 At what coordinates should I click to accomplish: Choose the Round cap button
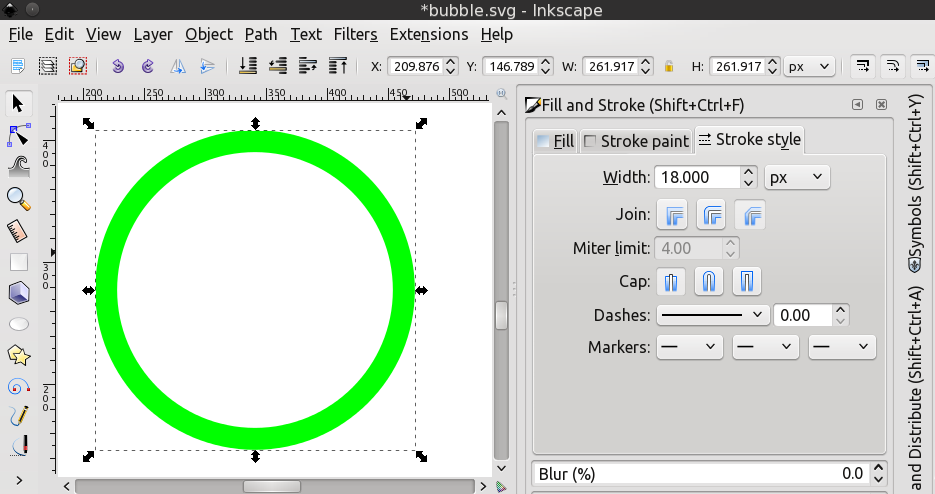pos(709,281)
